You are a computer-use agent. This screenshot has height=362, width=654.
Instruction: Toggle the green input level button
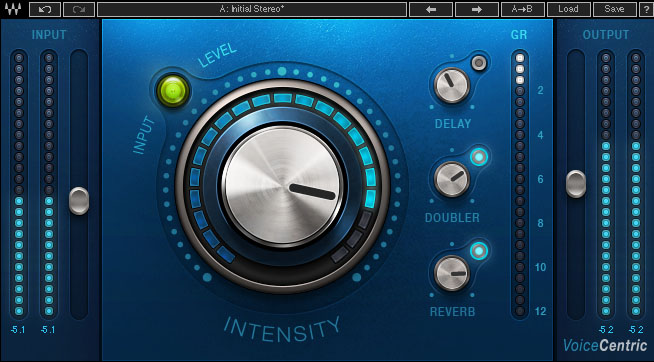pos(173,90)
